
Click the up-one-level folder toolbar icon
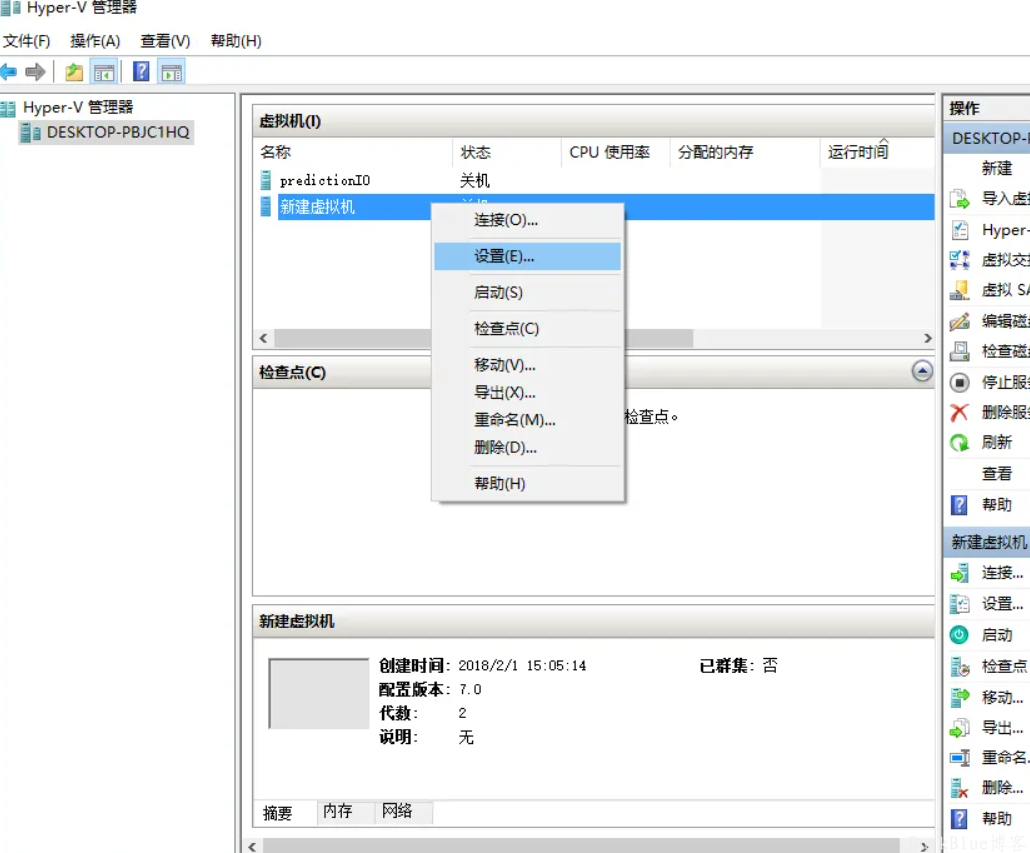pos(74,72)
